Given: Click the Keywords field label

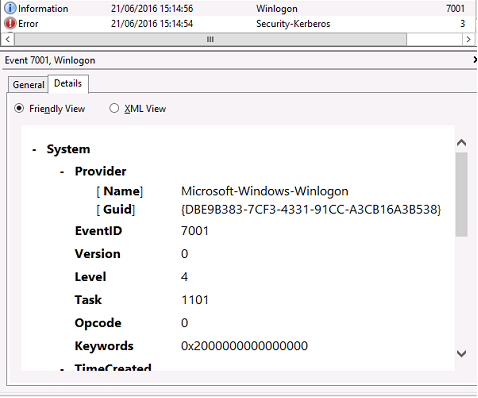Looking at the screenshot, I should (x=104, y=346).
